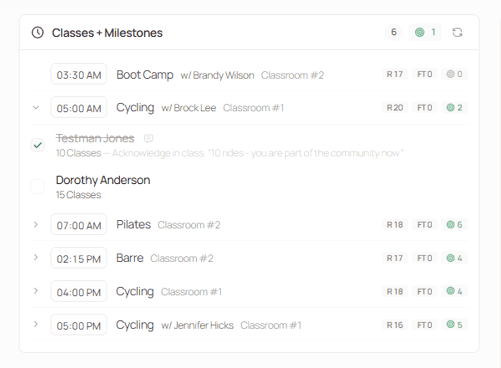
Task: Expand the 07:00 AM Pilates class row
Action: click(x=36, y=225)
